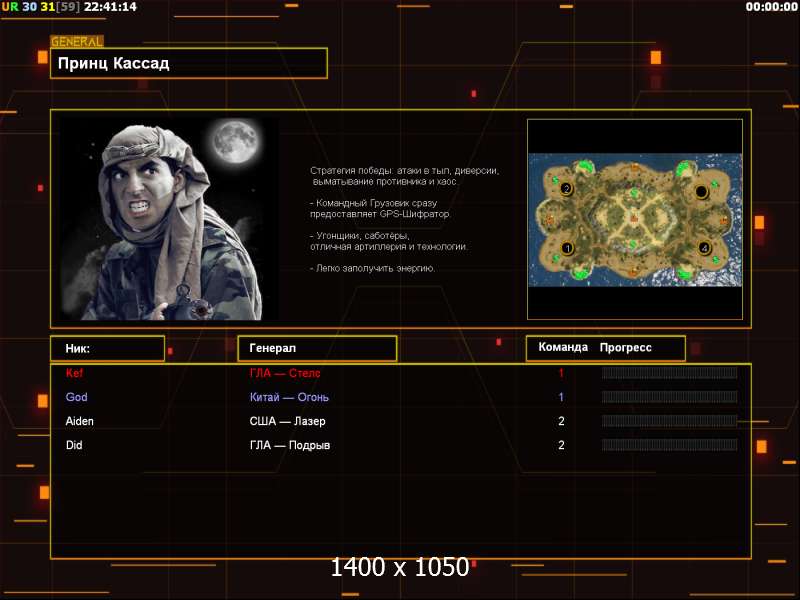The width and height of the screenshot is (800, 600).
Task: Click God's loading progress bar
Action: coord(669,397)
